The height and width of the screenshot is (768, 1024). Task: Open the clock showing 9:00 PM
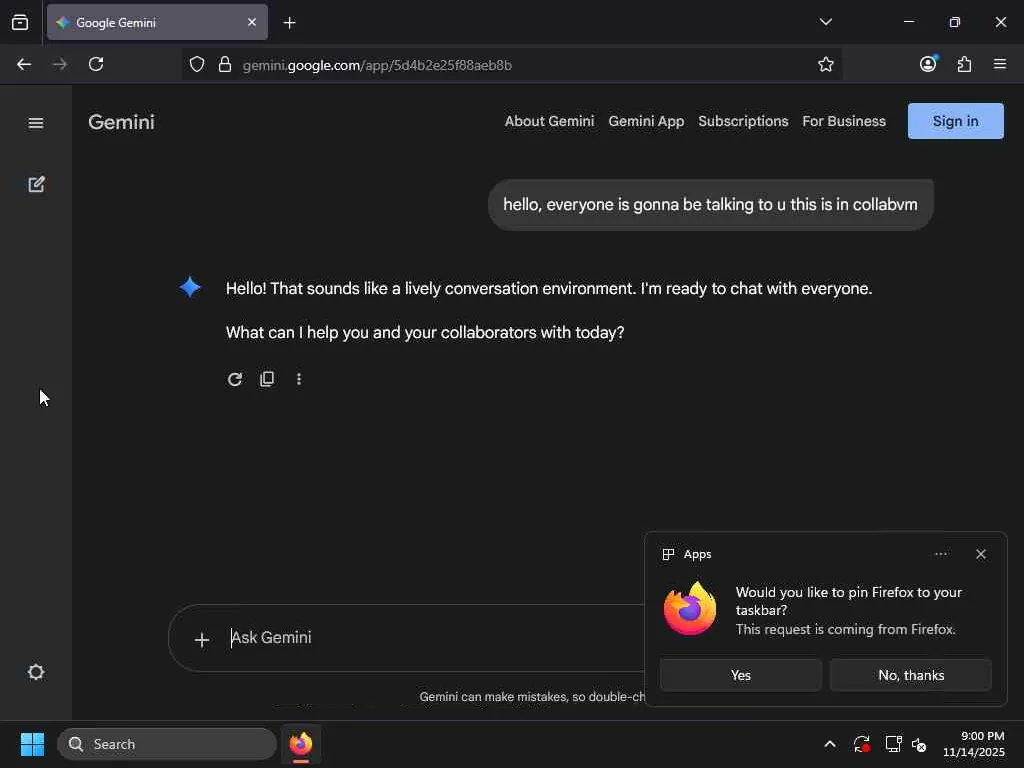(974, 744)
